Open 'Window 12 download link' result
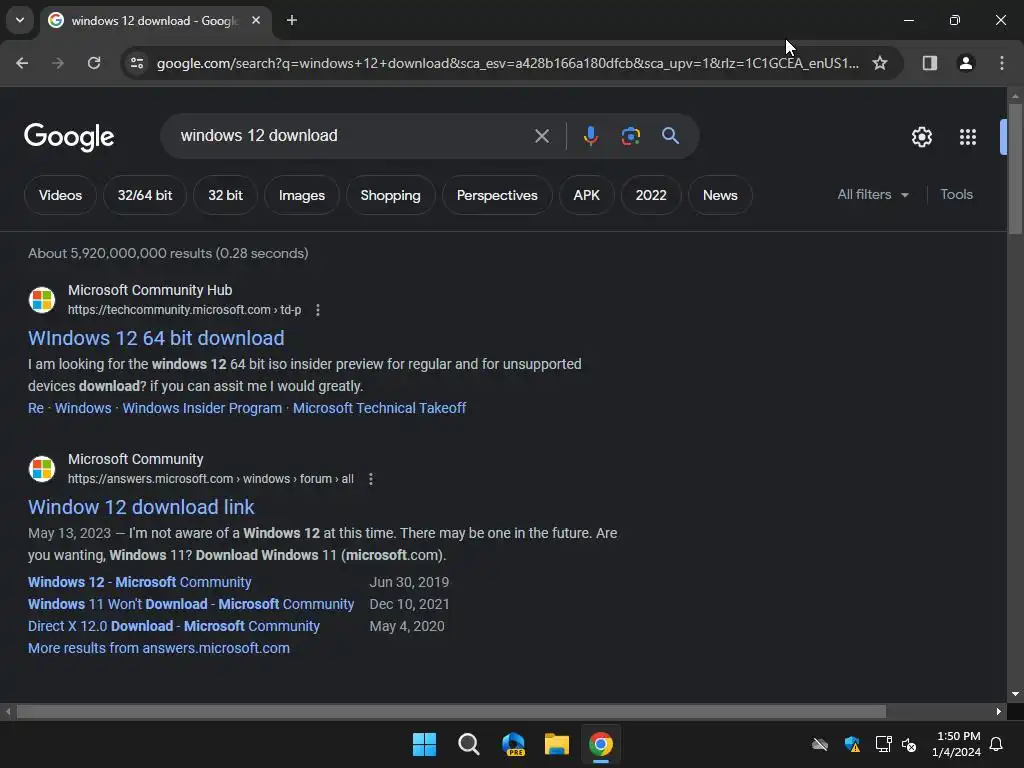Viewport: 1024px width, 768px height. click(141, 507)
